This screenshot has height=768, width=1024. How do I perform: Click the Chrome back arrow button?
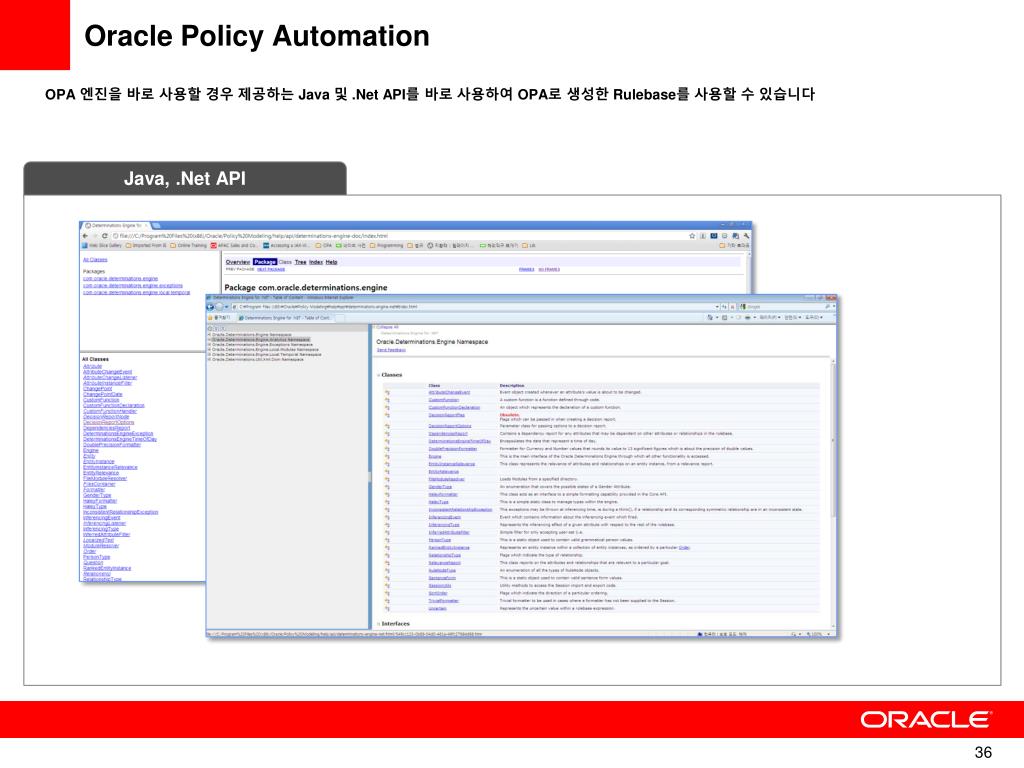(x=85, y=236)
